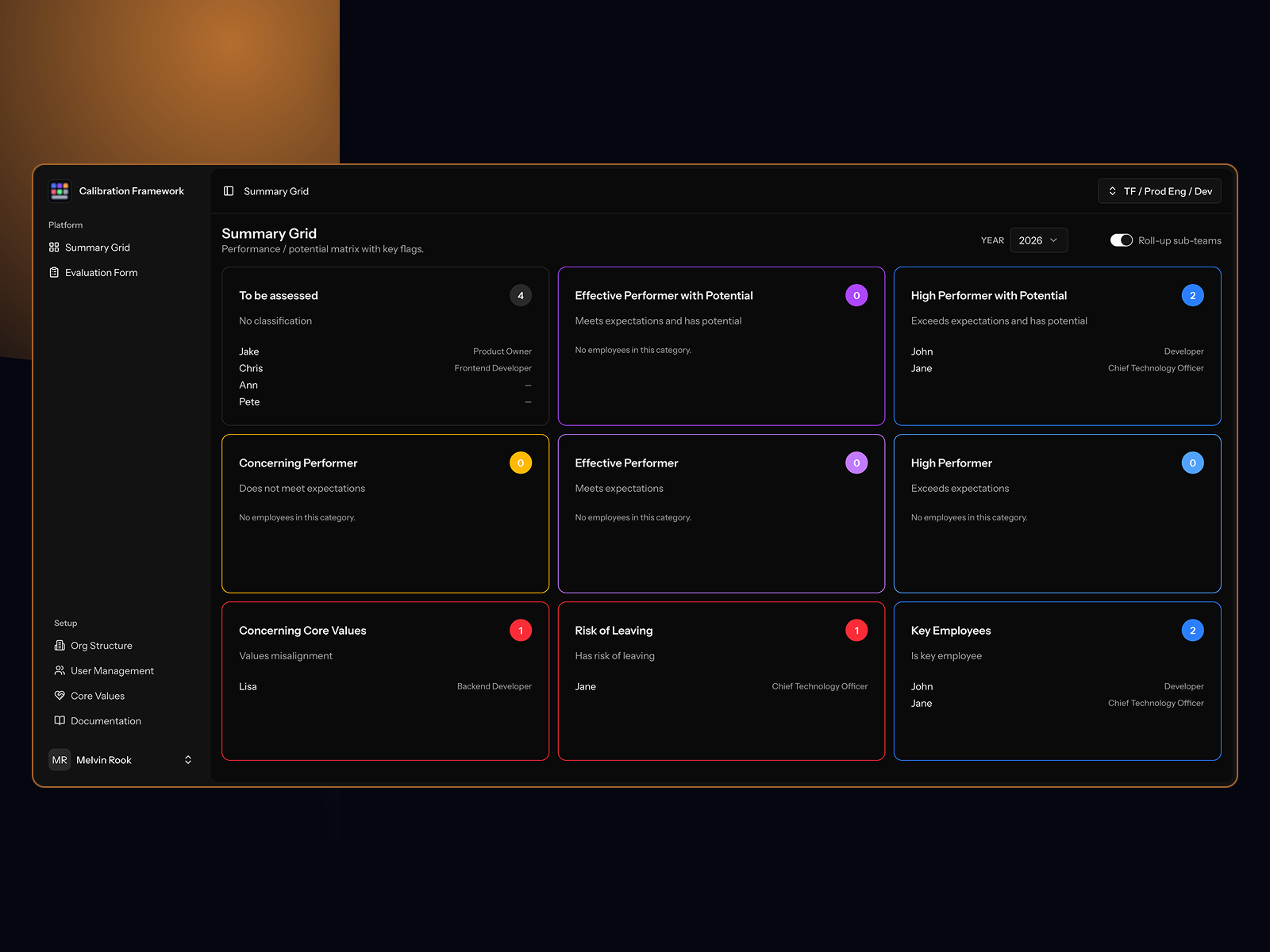Click the Calibration Framework title
The image size is (1270, 952).
[132, 191]
